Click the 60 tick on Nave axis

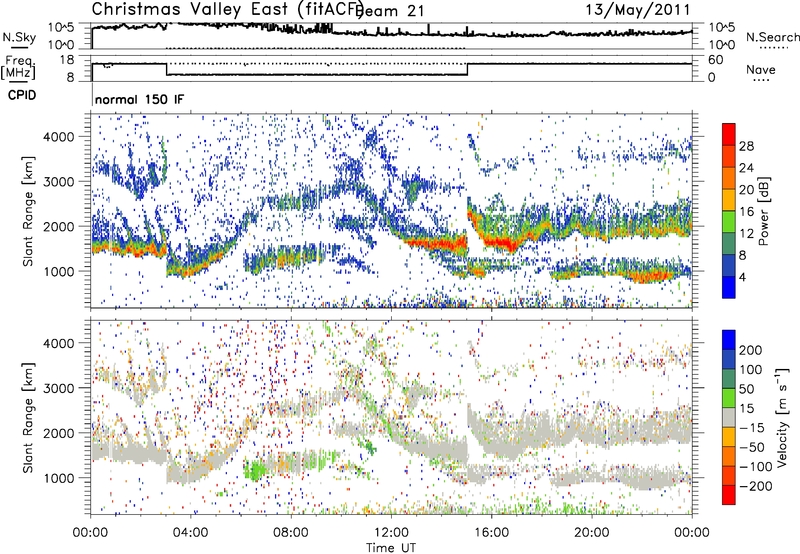(x=715, y=60)
